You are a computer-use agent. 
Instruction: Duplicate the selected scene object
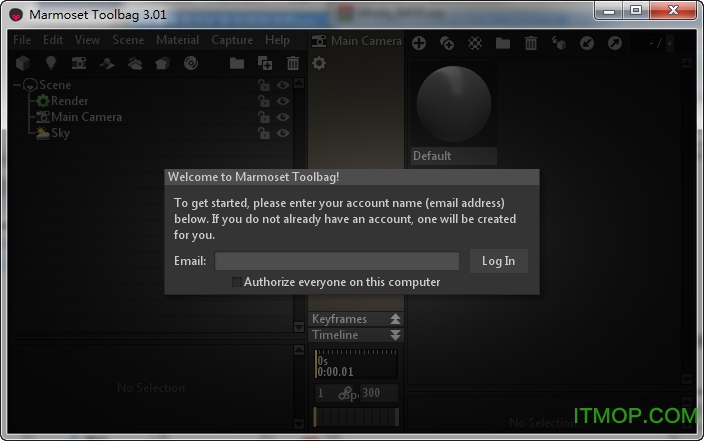click(265, 63)
